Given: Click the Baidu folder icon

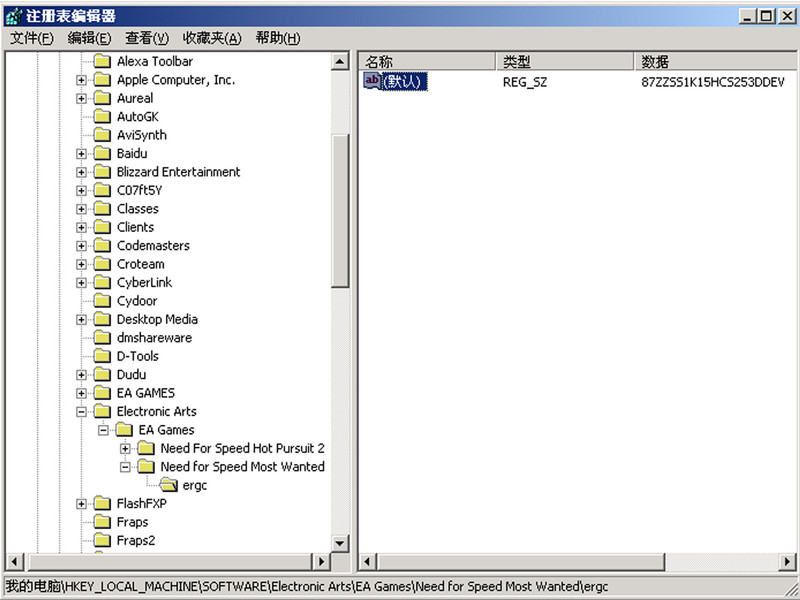Looking at the screenshot, I should point(103,153).
